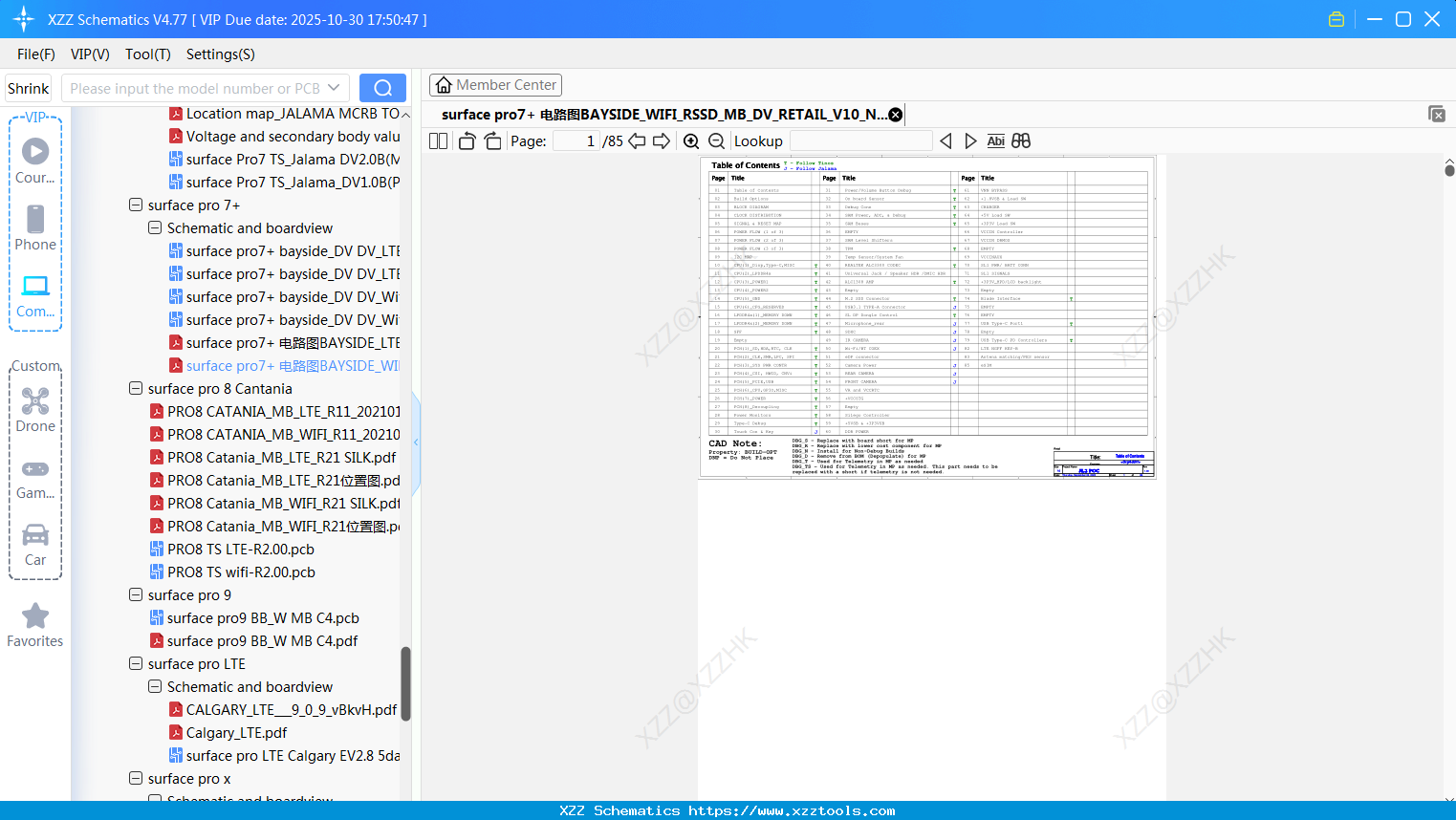The image size is (1456, 820).
Task: Collapse the surface pro LTE tree node
Action: 136,663
